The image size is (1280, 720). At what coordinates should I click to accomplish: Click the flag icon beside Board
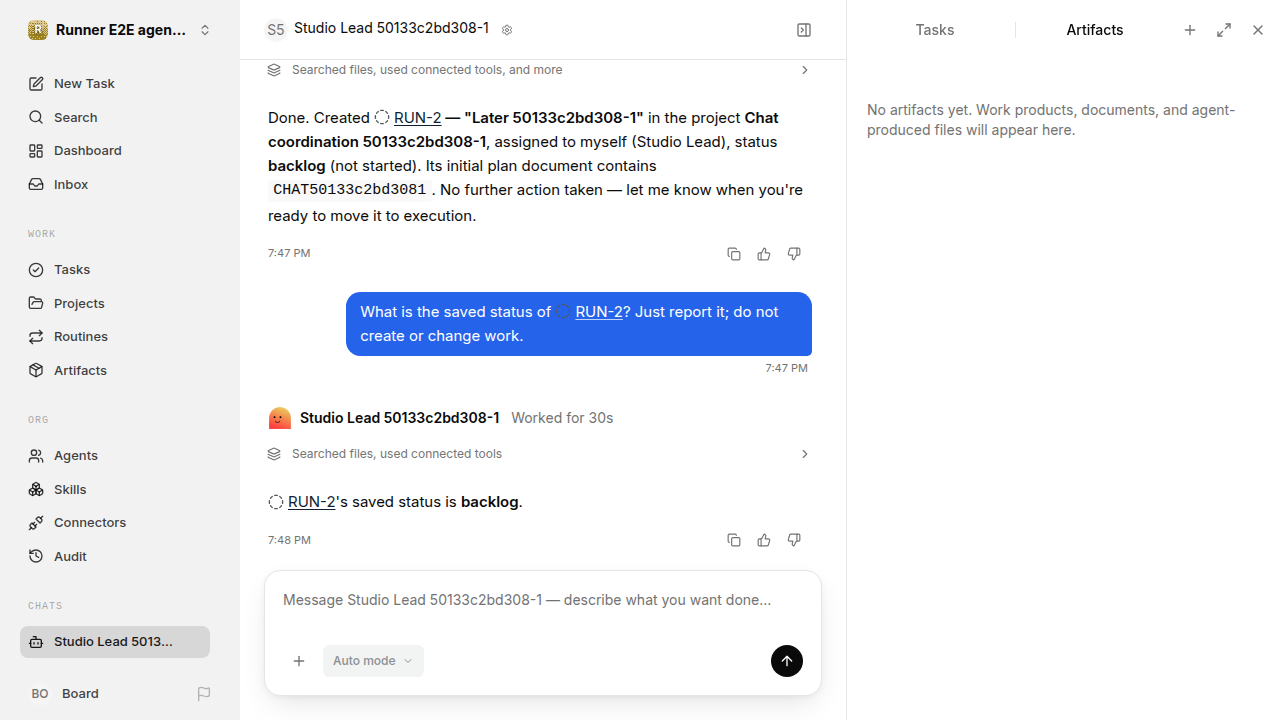[204, 694]
